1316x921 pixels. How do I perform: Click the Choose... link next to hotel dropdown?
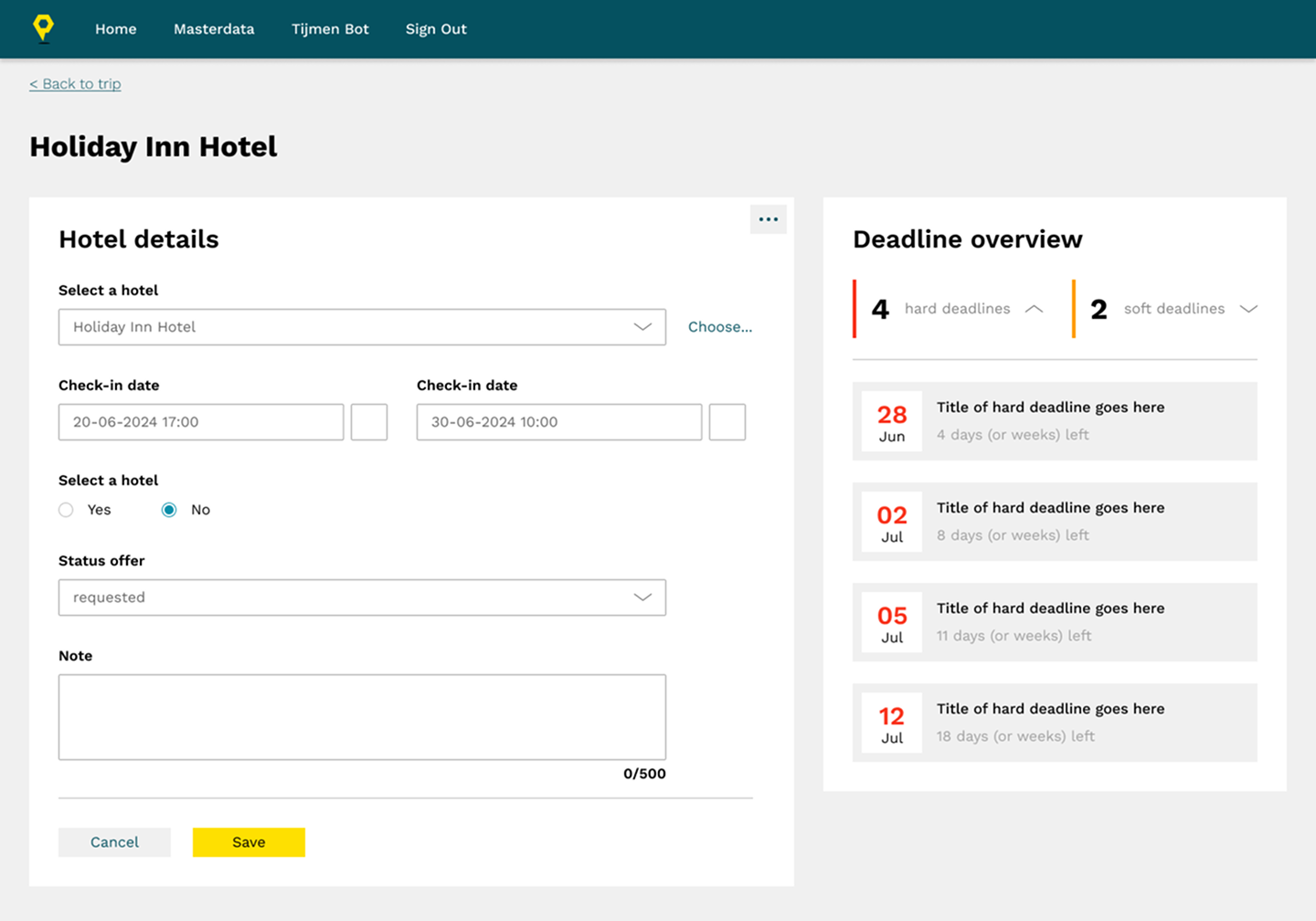tap(720, 327)
